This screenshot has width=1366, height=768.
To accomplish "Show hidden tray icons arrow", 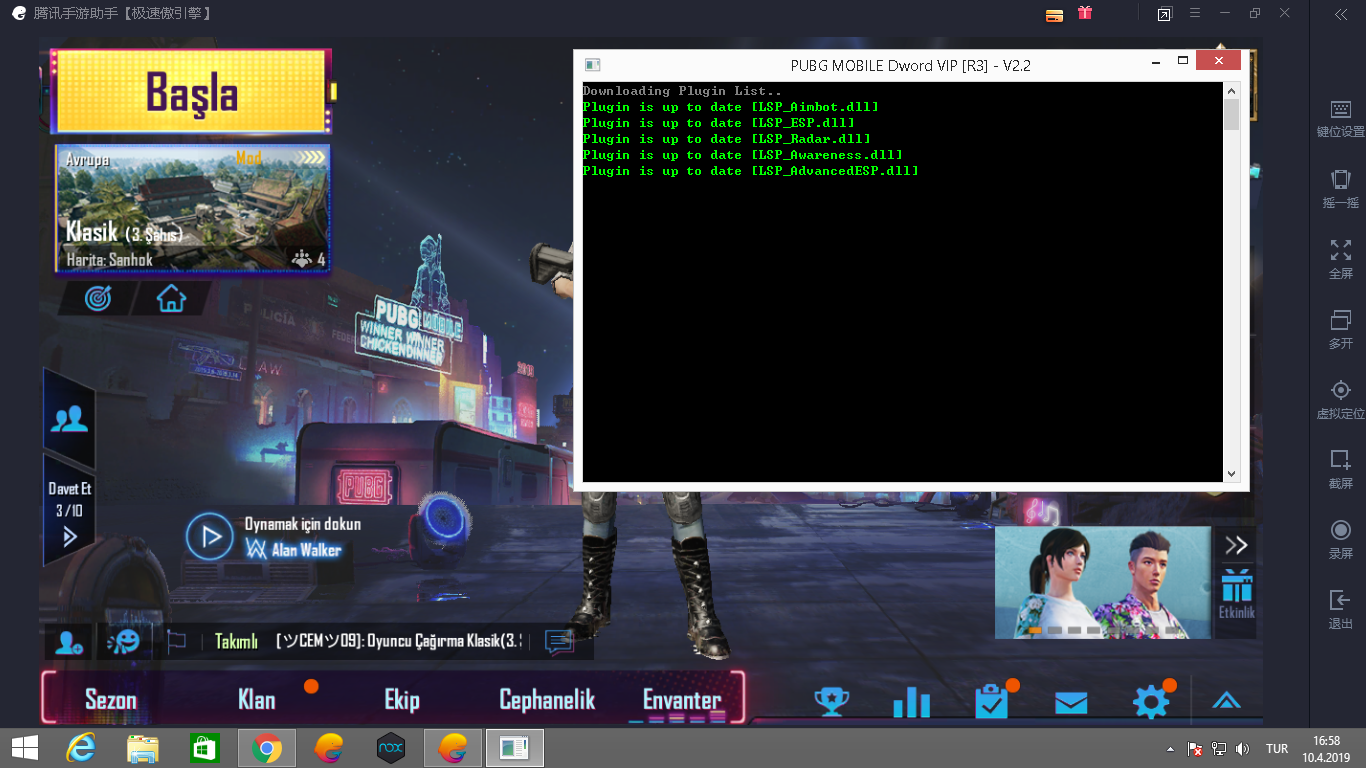I will [1170, 749].
